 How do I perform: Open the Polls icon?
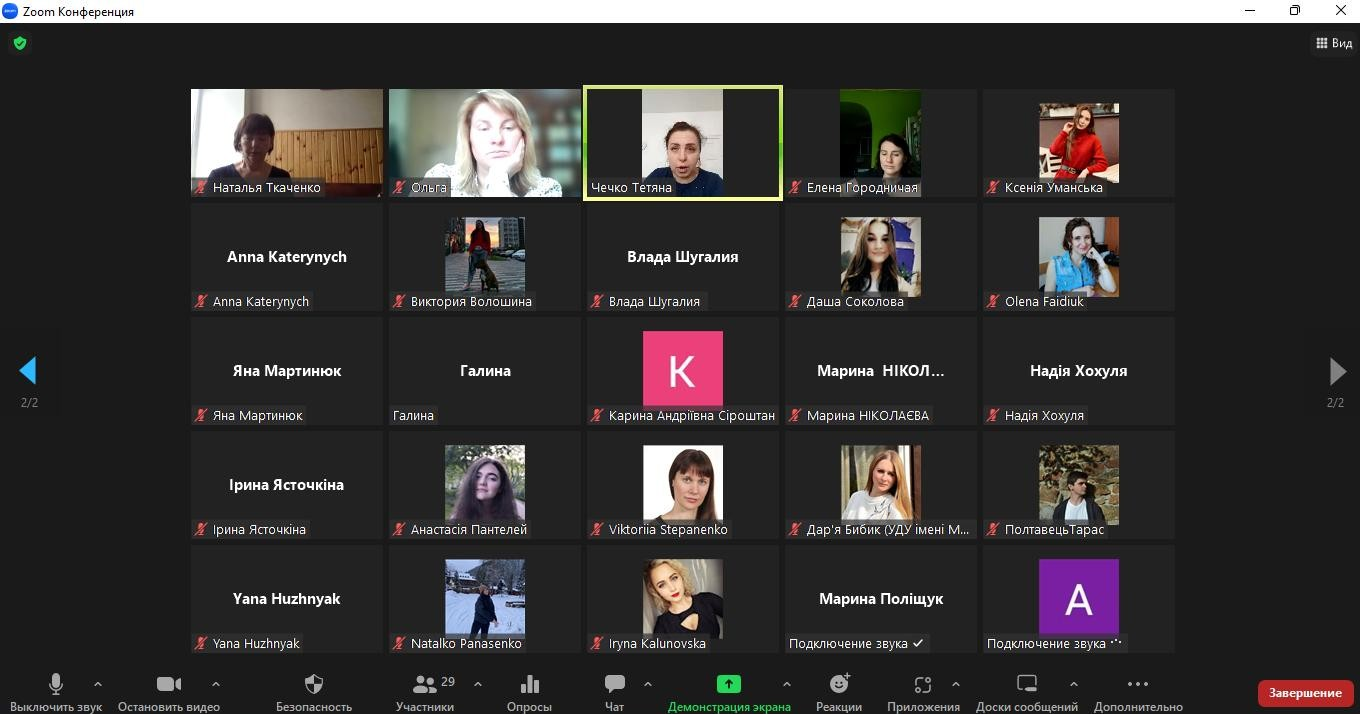click(x=529, y=685)
